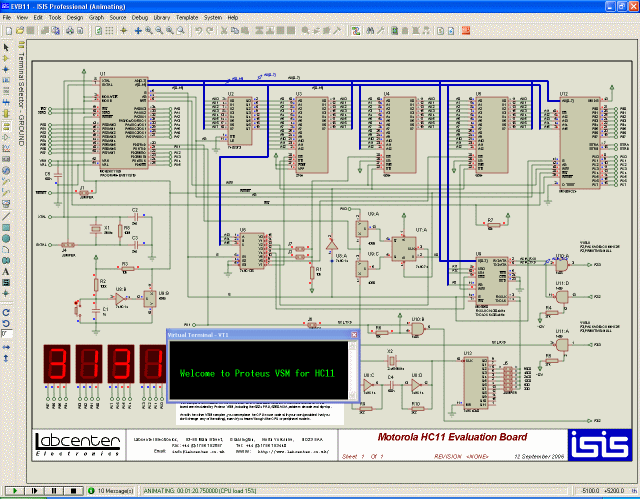The image size is (640, 499).
Task: Click the selection arrow tool
Action: tap(6, 47)
